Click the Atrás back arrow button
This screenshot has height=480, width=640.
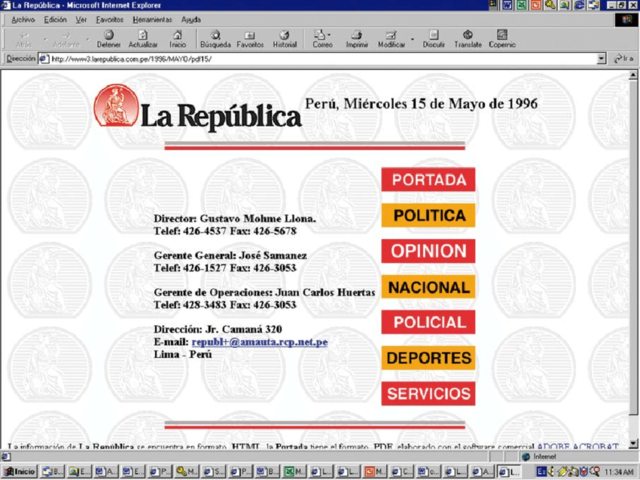click(24, 39)
